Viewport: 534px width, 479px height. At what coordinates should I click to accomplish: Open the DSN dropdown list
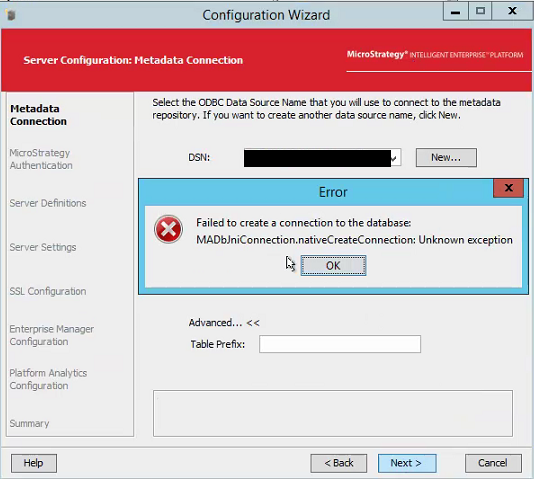[x=395, y=158]
